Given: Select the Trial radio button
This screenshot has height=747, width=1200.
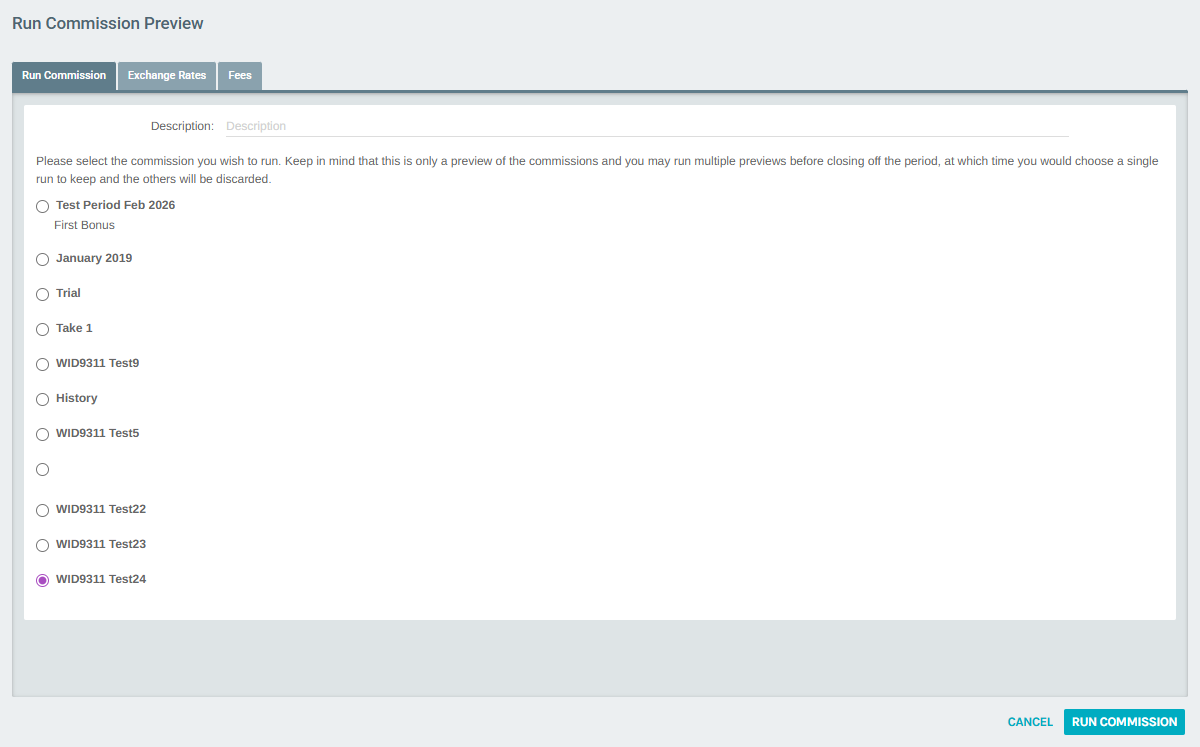Looking at the screenshot, I should click(42, 294).
